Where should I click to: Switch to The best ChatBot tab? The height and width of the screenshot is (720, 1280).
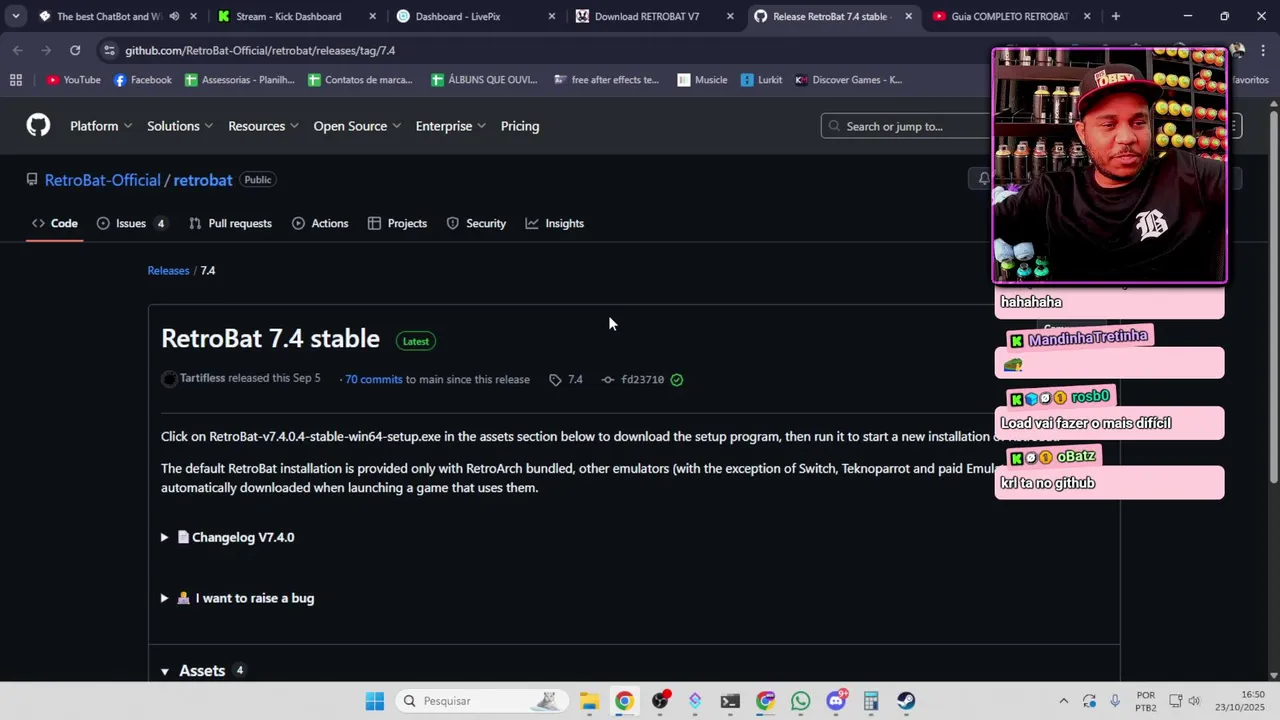coord(110,16)
